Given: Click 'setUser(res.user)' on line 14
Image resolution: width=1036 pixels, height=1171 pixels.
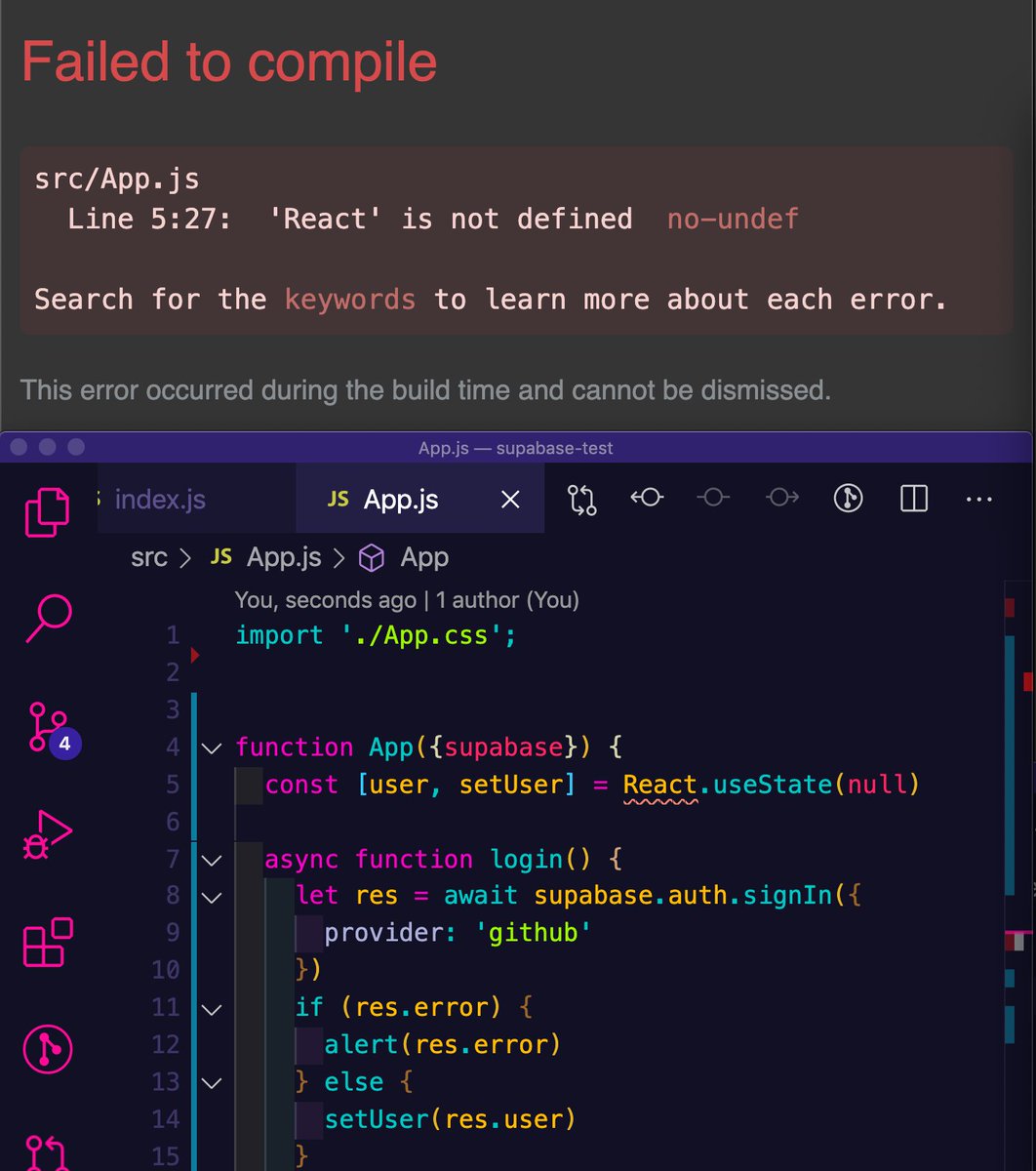Looking at the screenshot, I should click(x=450, y=1119).
